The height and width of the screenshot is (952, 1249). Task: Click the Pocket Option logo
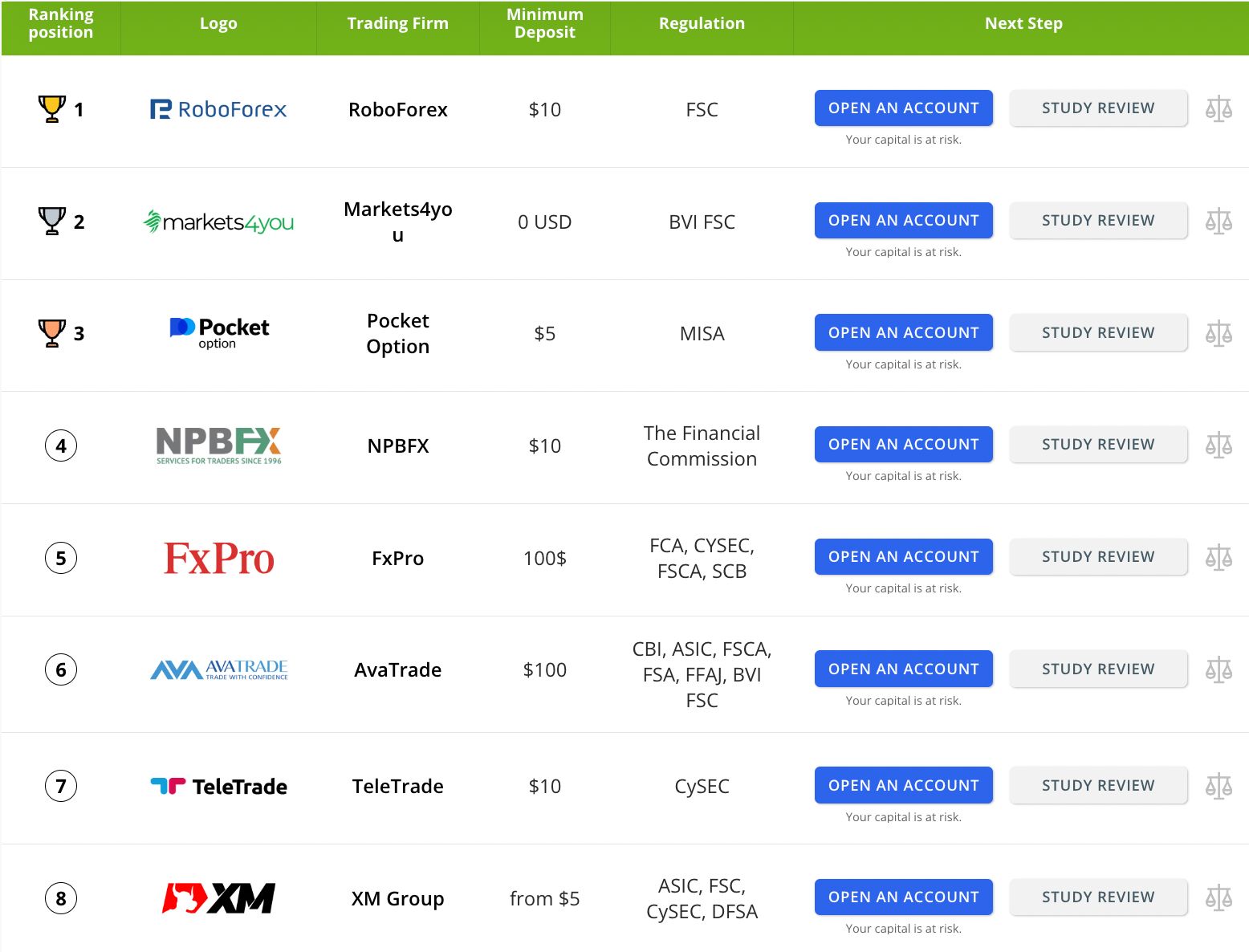coord(218,332)
